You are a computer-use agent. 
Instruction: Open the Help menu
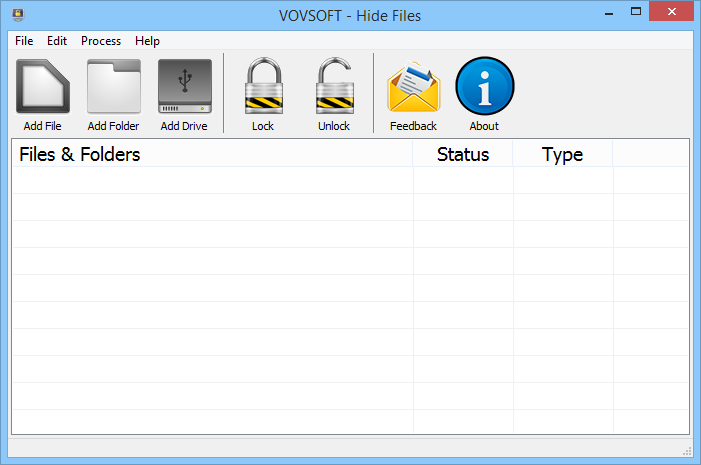coord(147,41)
